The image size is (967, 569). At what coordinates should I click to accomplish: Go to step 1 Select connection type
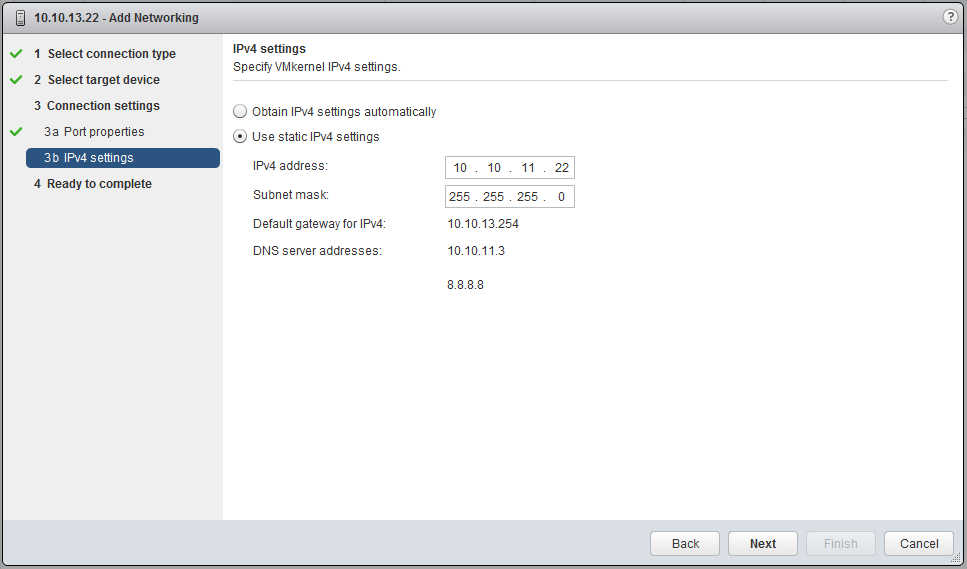105,54
